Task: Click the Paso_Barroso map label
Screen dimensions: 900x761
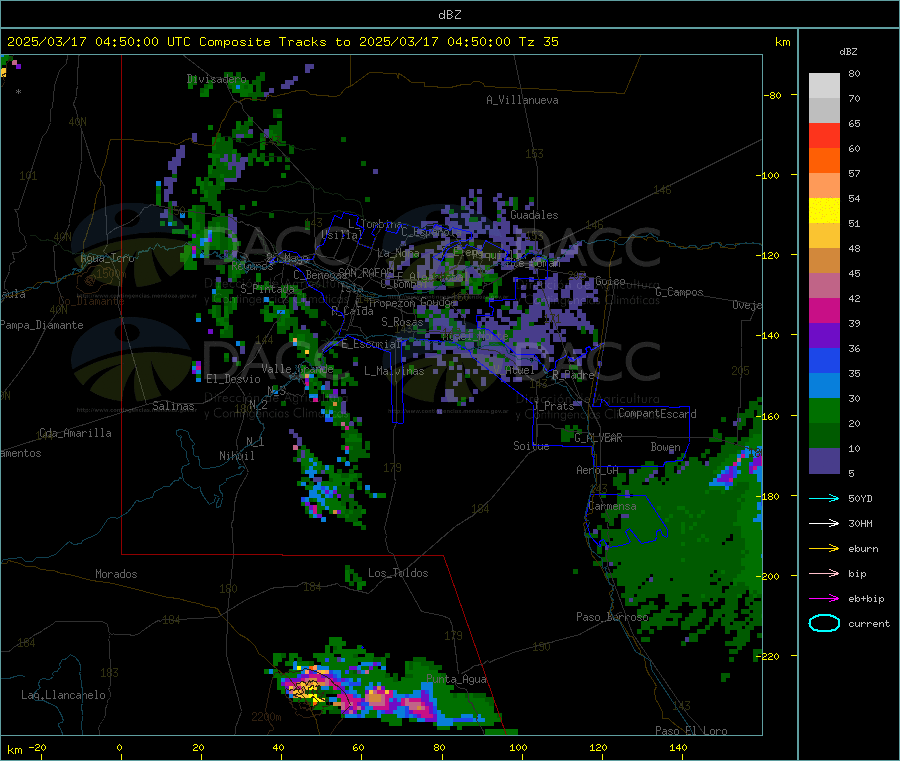Action: coord(612,617)
